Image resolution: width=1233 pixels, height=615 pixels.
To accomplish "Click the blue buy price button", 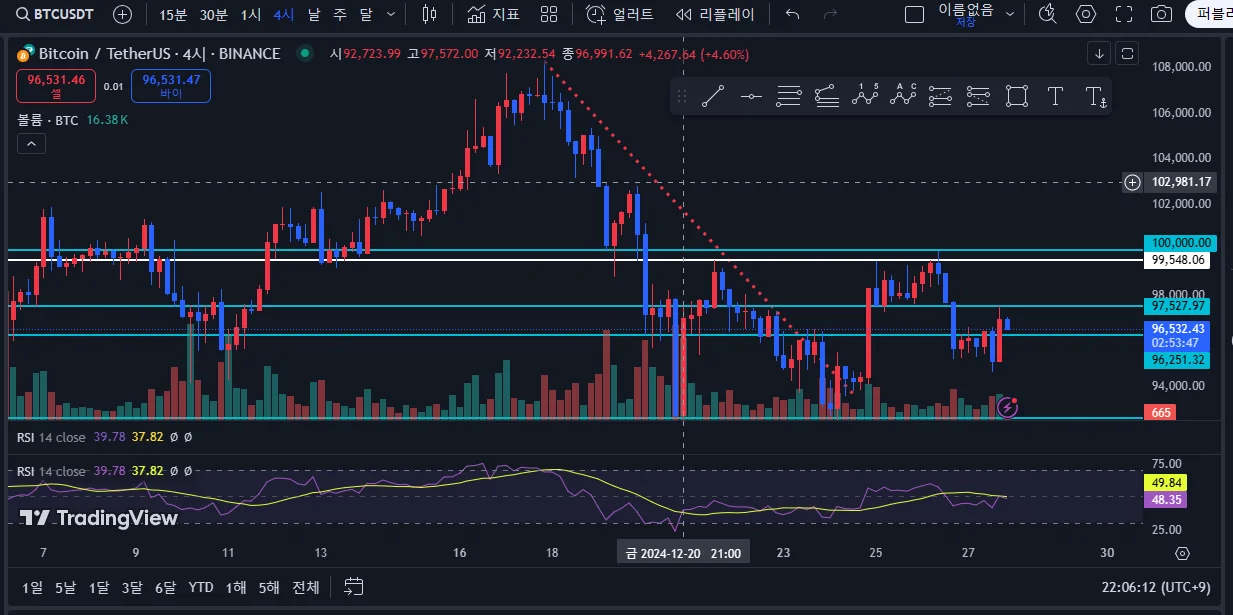I will pos(171,86).
